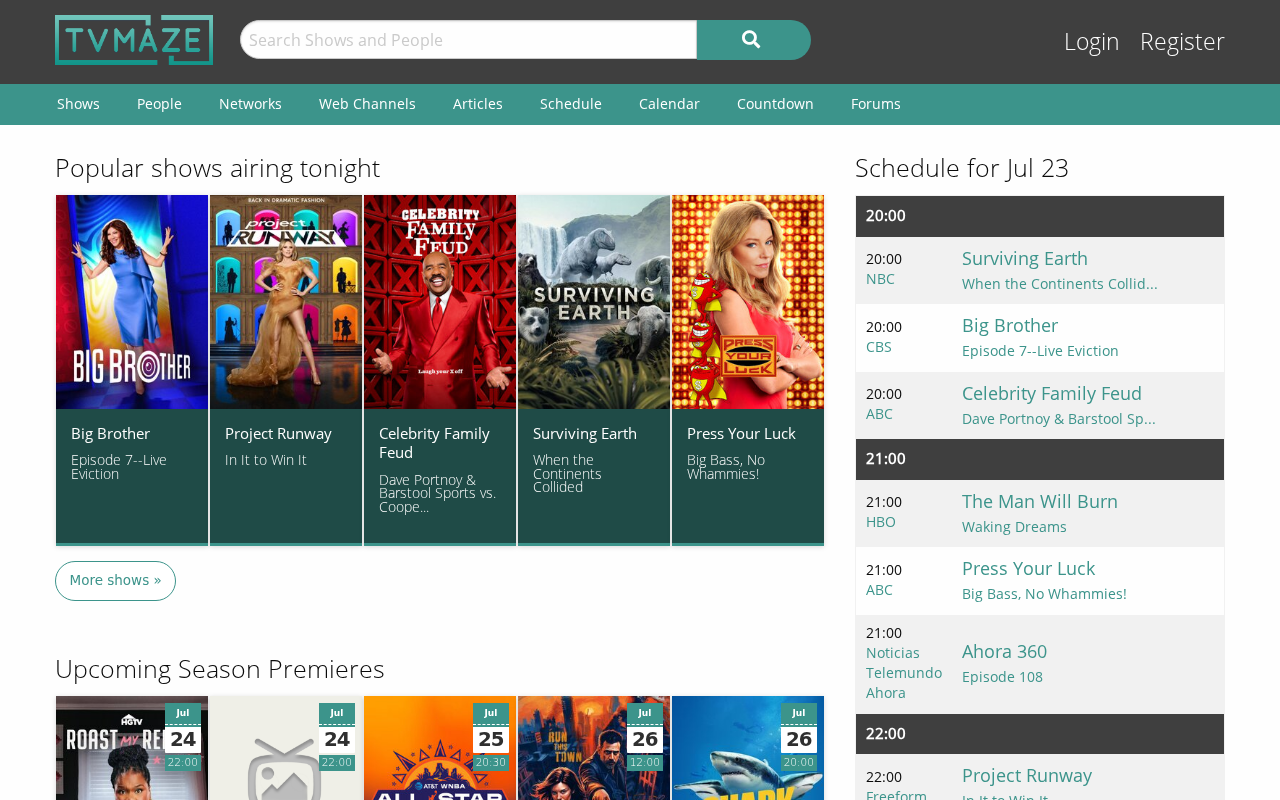The height and width of the screenshot is (800, 1280).
Task: Open Celebrity Family Feud in schedule list
Action: (1052, 393)
